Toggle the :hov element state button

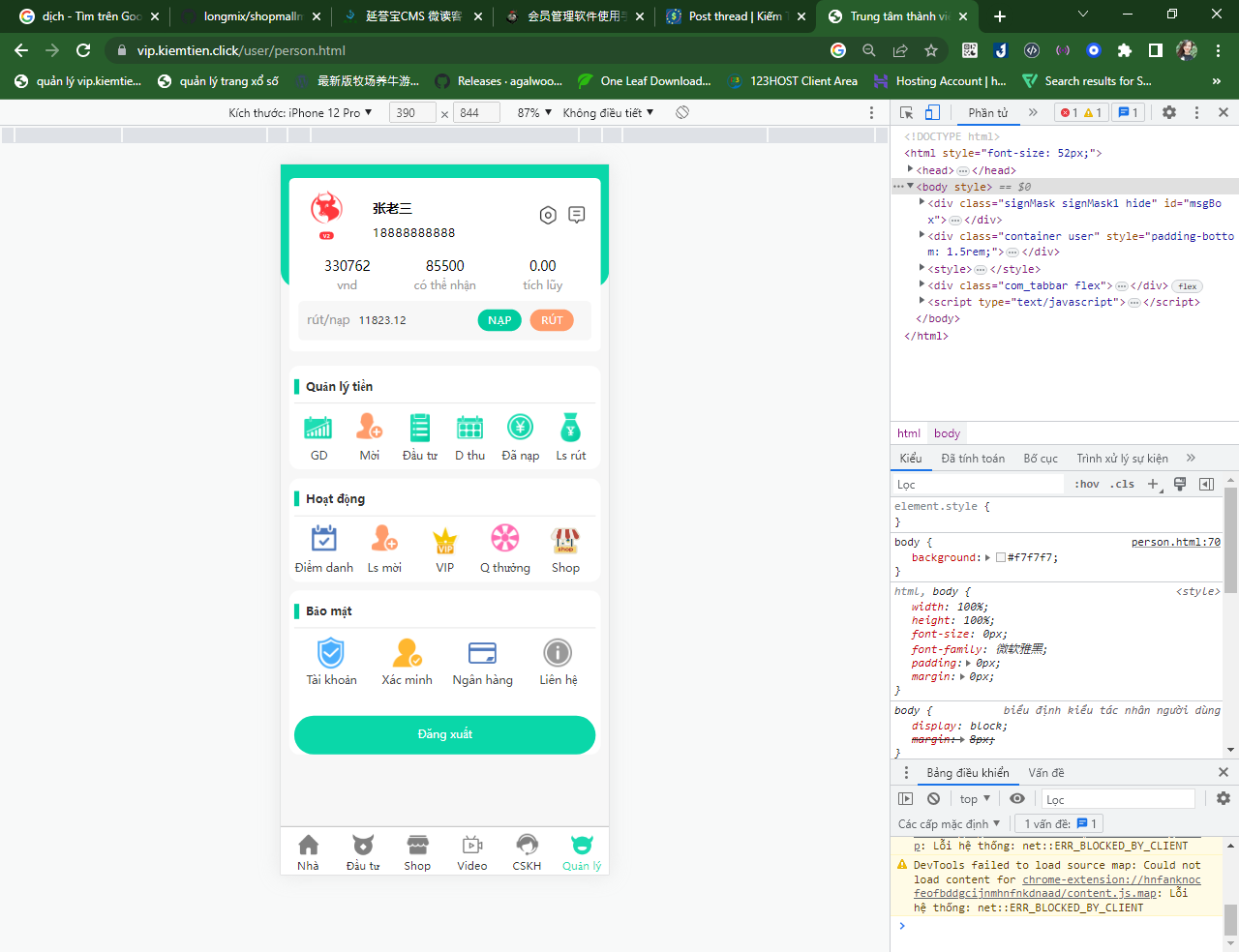[1087, 484]
